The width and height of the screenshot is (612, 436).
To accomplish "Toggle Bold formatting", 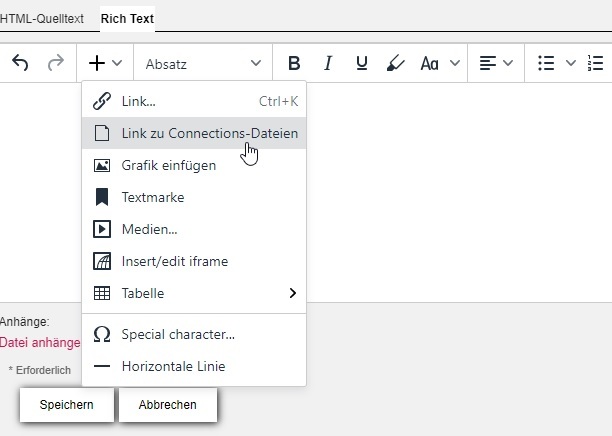I will [294, 63].
